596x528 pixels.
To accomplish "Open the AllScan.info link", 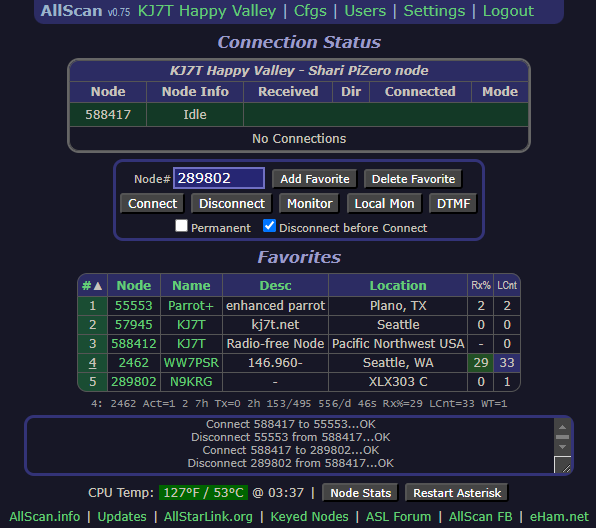I will click(x=45, y=517).
